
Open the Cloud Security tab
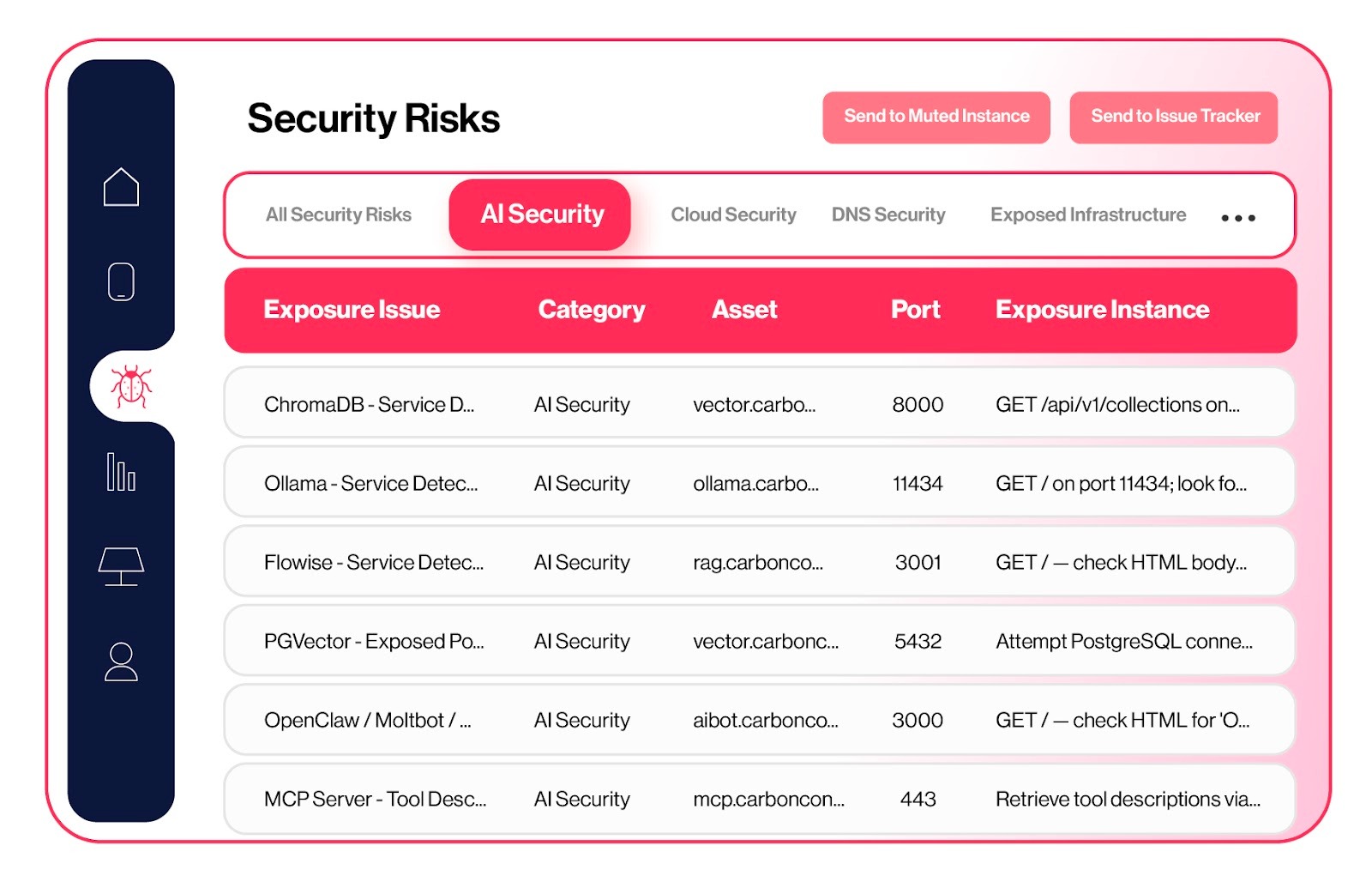tap(733, 214)
